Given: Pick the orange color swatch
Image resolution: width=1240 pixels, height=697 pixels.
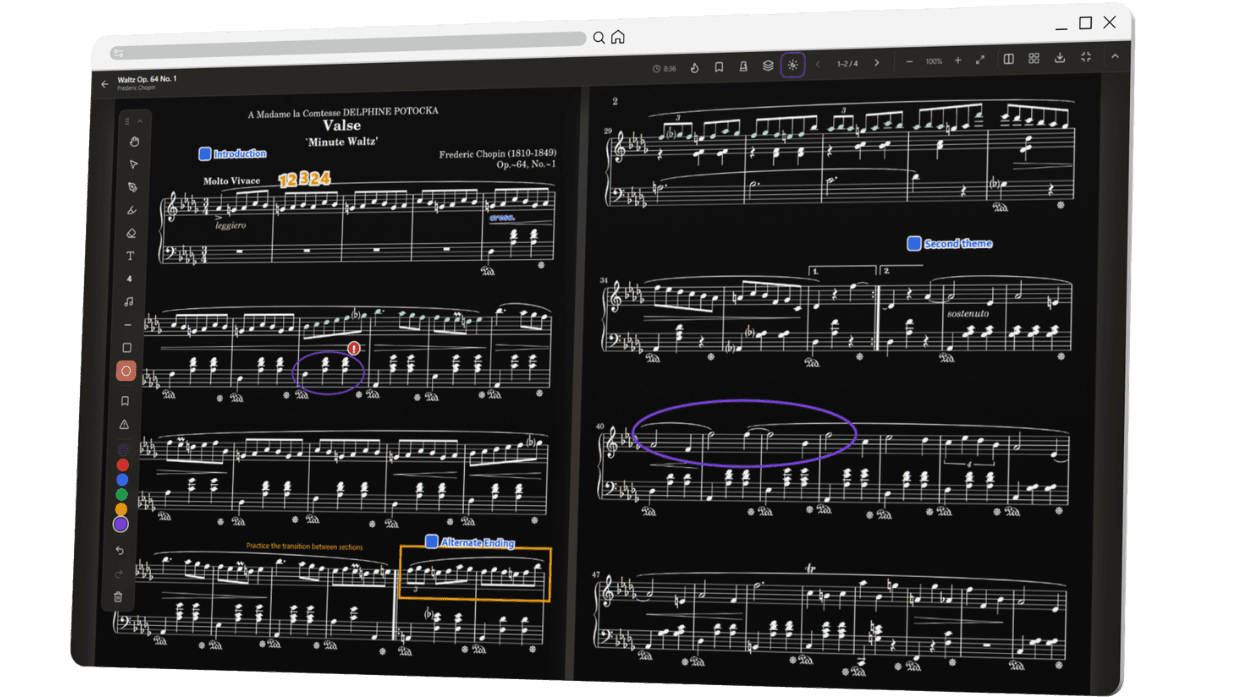Looking at the screenshot, I should pyautogui.click(x=121, y=509).
